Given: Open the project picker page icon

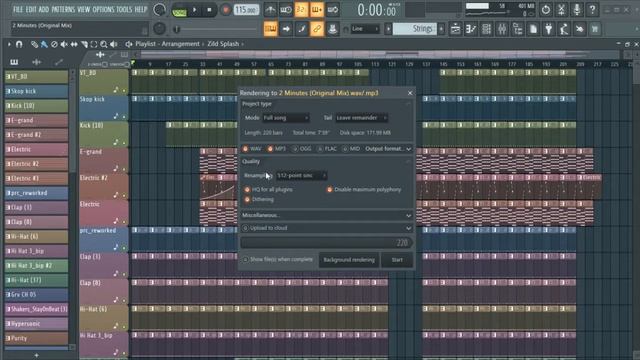Looking at the screenshot, I should click(533, 29).
